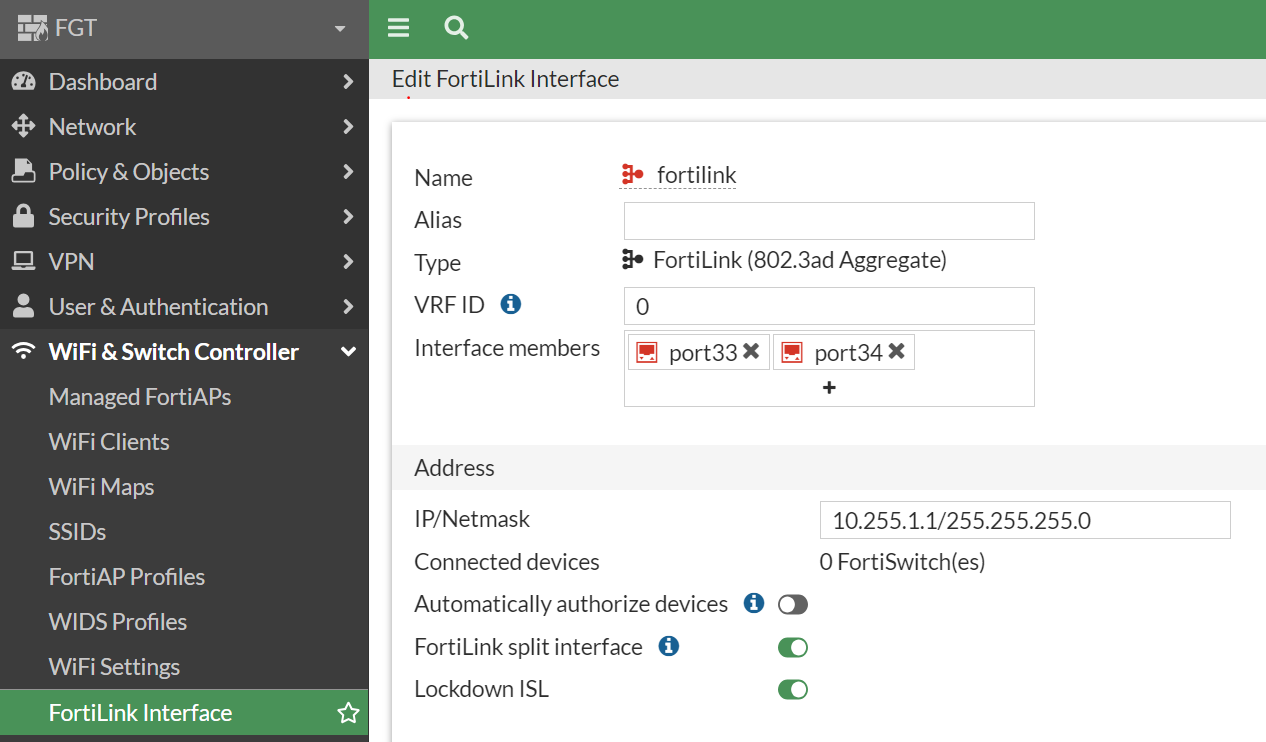This screenshot has width=1266, height=742.
Task: Remove port34 from interface members
Action: click(896, 351)
